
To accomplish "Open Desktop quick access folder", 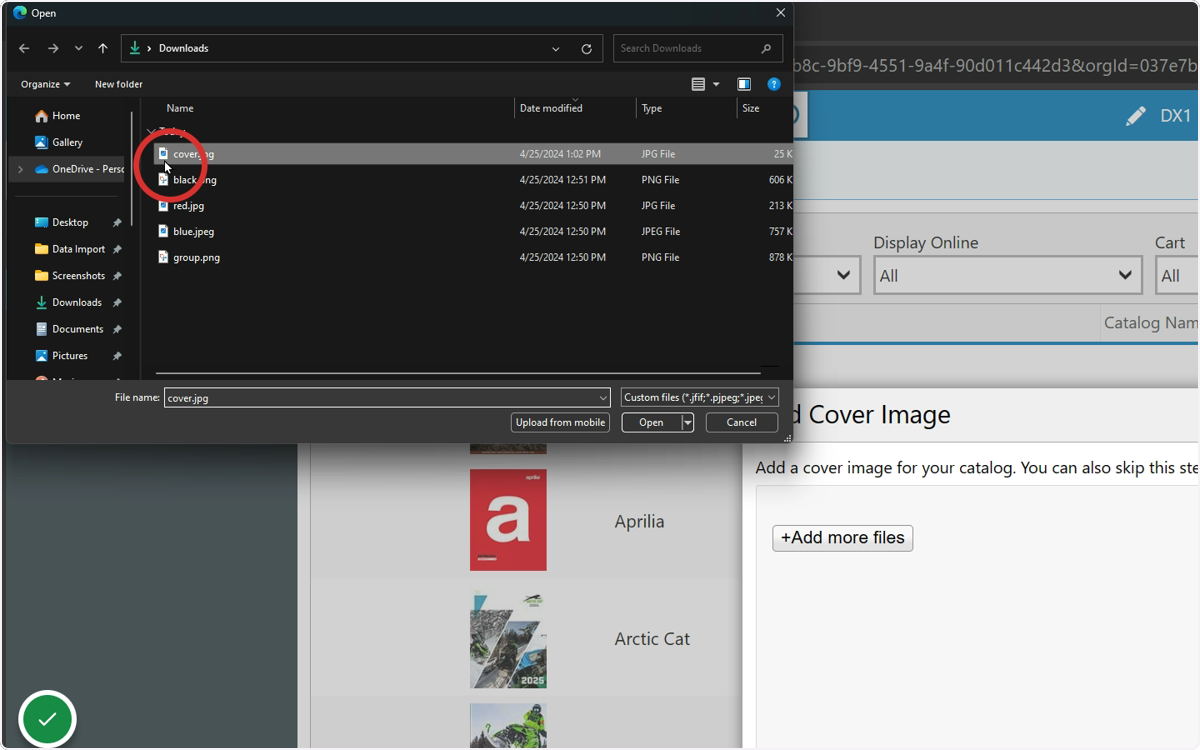I will click(x=70, y=222).
